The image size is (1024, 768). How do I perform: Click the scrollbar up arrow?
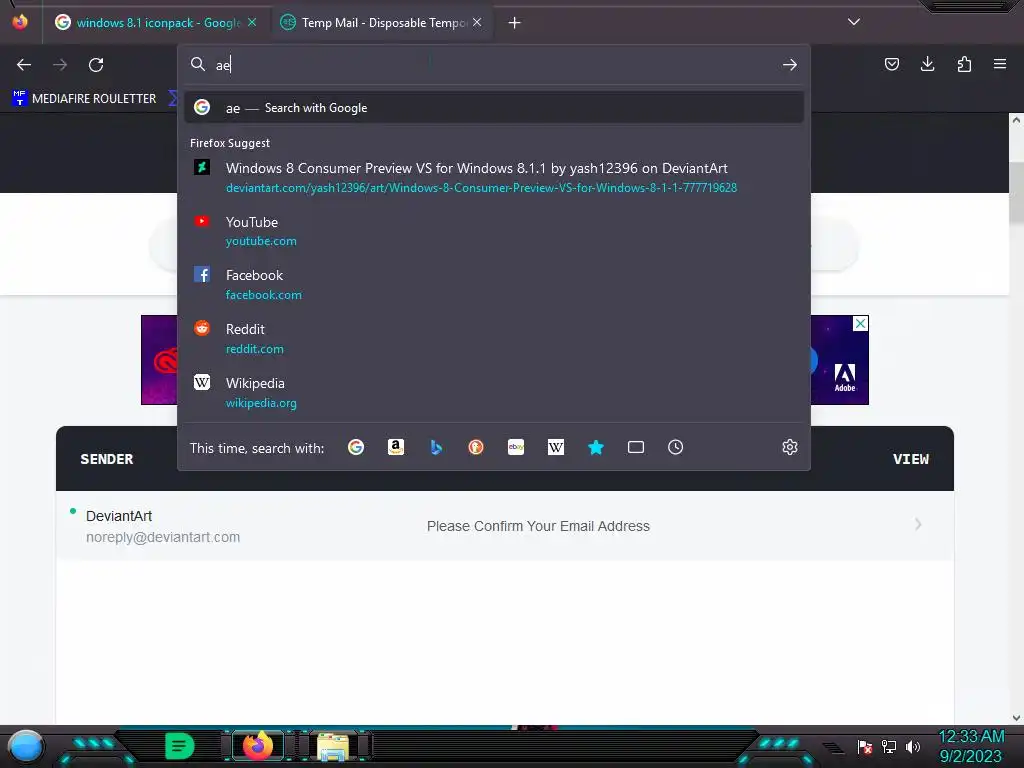tap(1016, 120)
